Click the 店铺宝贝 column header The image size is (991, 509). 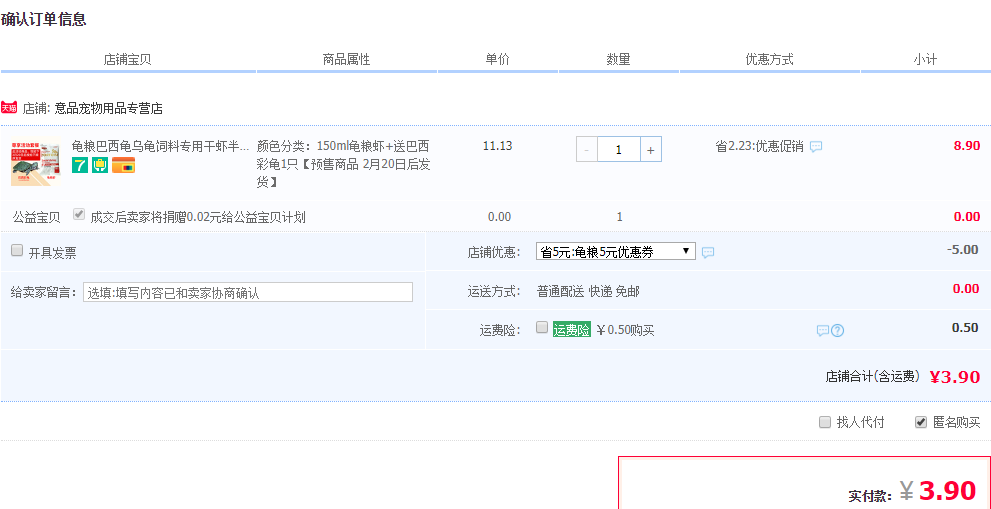128,60
